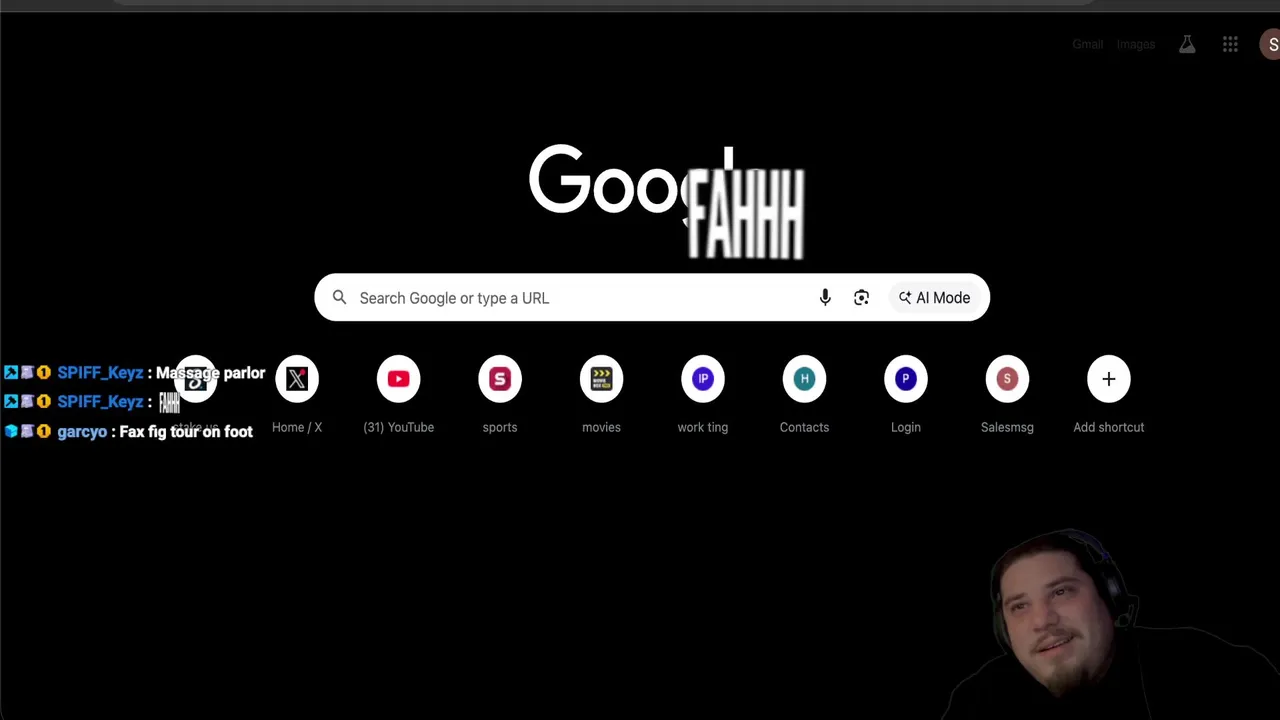
Task: Click the magnifier icon in the search box
Action: (x=340, y=298)
